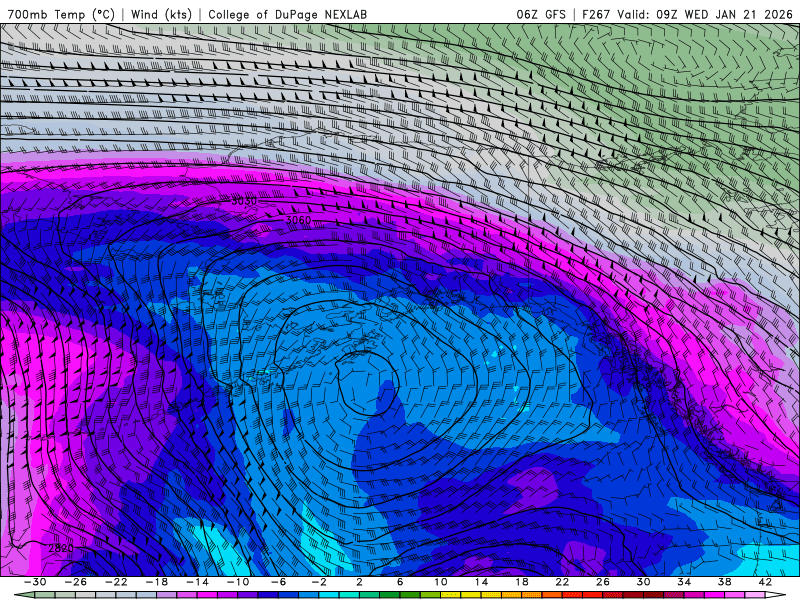Click the '26' legend value
Viewport: 800px width, 600px height.
pos(603,582)
